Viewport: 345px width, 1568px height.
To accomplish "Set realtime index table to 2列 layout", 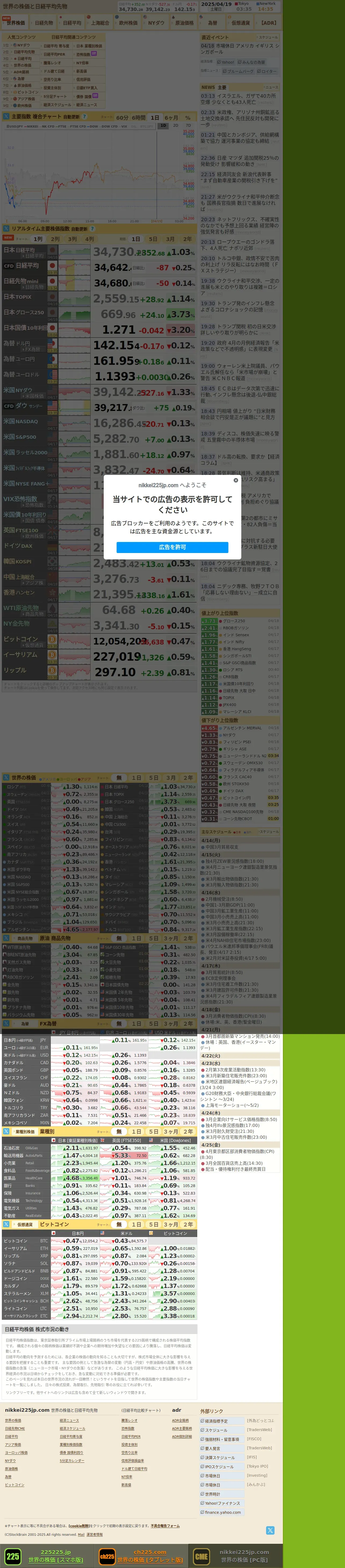I will [x=55, y=239].
